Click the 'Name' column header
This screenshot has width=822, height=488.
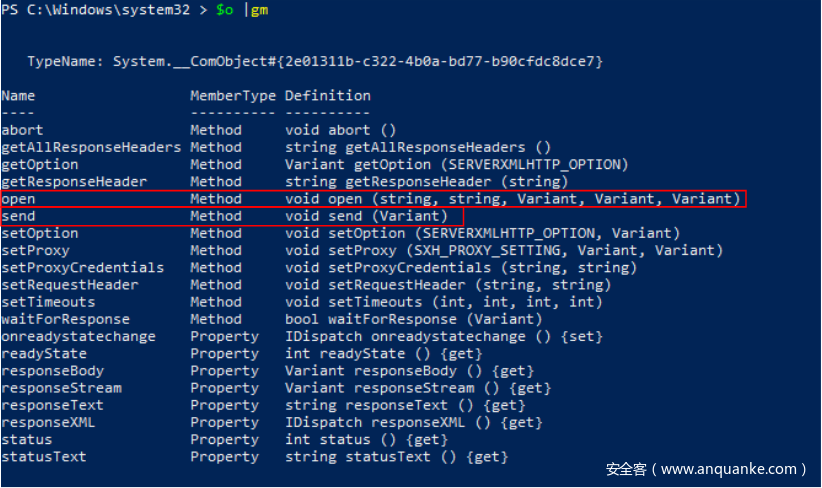[18, 96]
